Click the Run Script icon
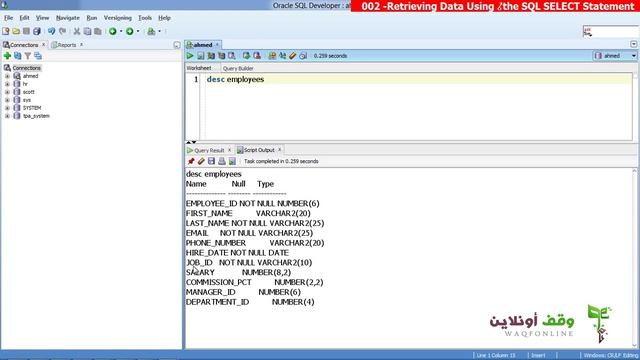640x360 pixels. point(200,56)
